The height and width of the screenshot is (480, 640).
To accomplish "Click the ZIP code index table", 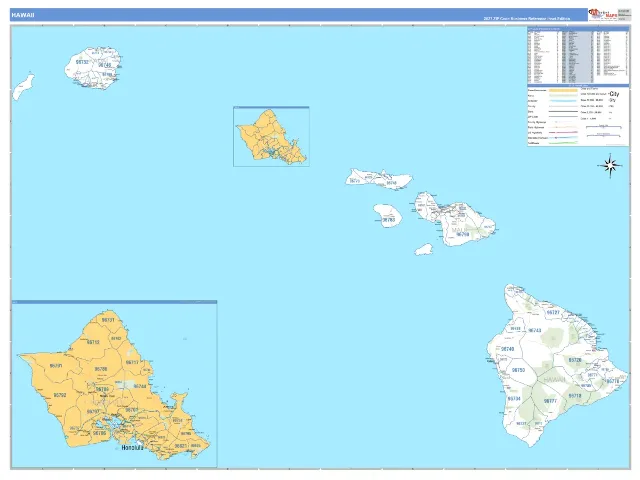I will (x=578, y=55).
